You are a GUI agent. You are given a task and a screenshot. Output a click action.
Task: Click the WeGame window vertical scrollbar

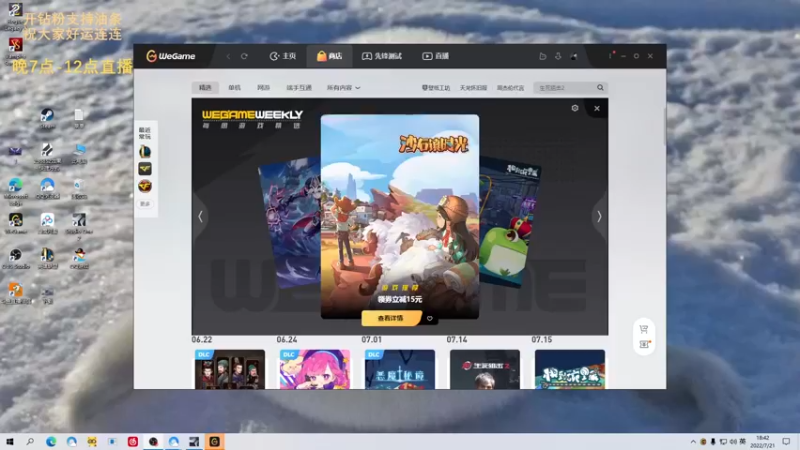tap(664, 127)
